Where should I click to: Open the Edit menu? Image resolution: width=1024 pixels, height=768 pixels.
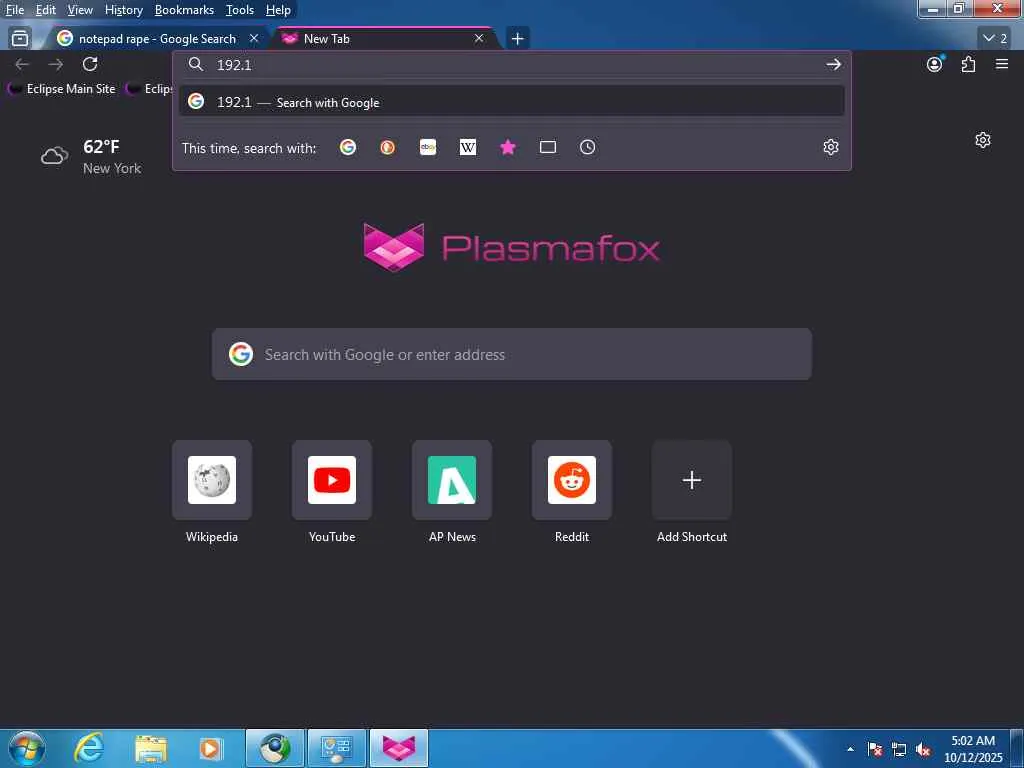click(46, 10)
